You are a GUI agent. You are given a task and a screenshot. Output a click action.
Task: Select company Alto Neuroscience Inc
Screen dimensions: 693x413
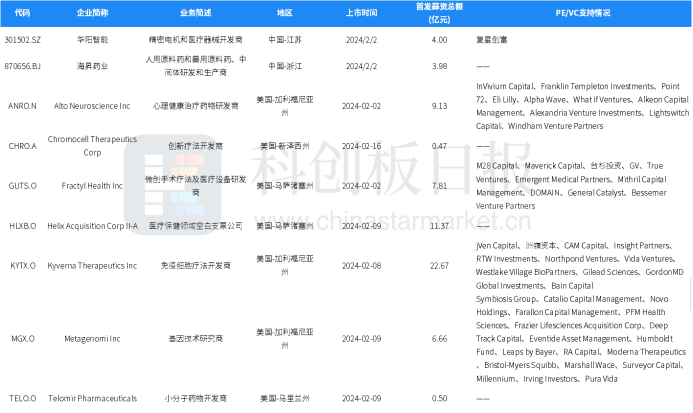pos(92,106)
